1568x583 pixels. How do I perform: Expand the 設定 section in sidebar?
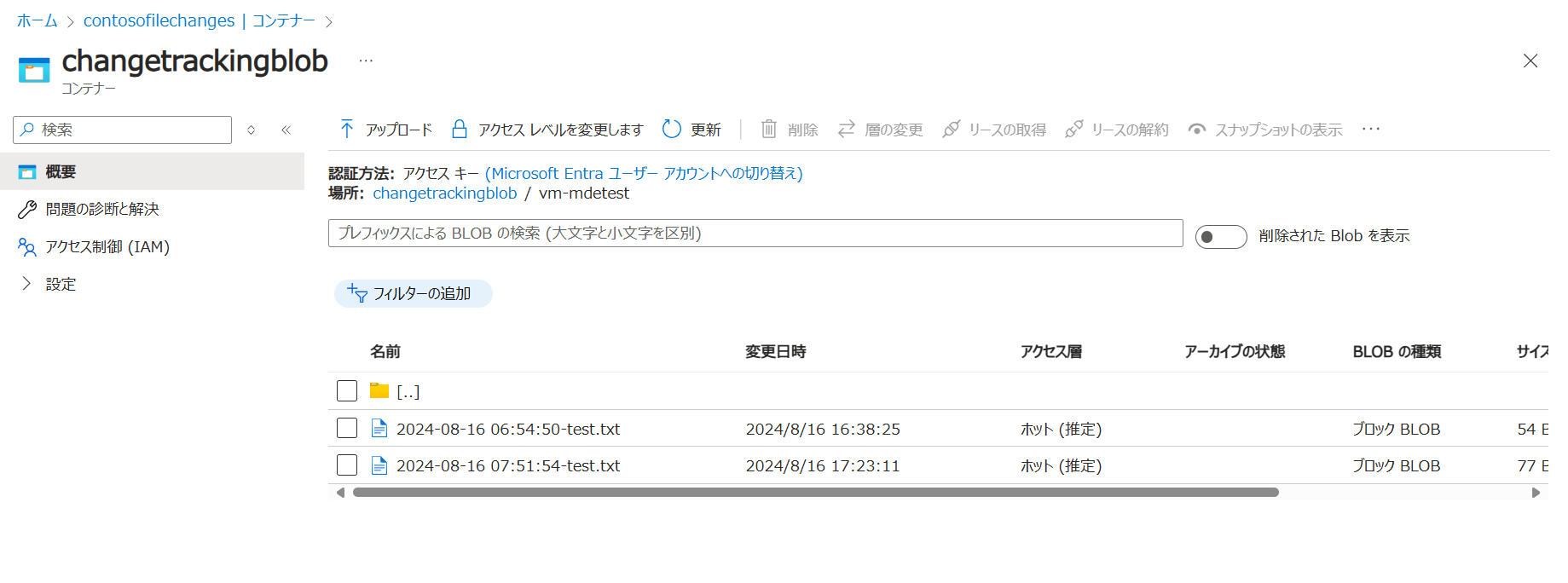click(x=26, y=284)
